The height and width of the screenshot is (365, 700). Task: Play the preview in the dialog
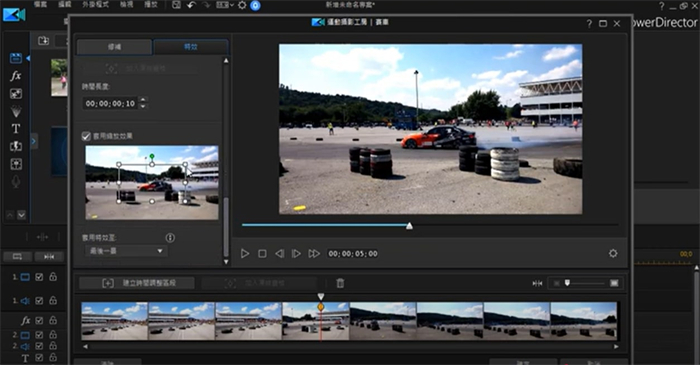245,253
